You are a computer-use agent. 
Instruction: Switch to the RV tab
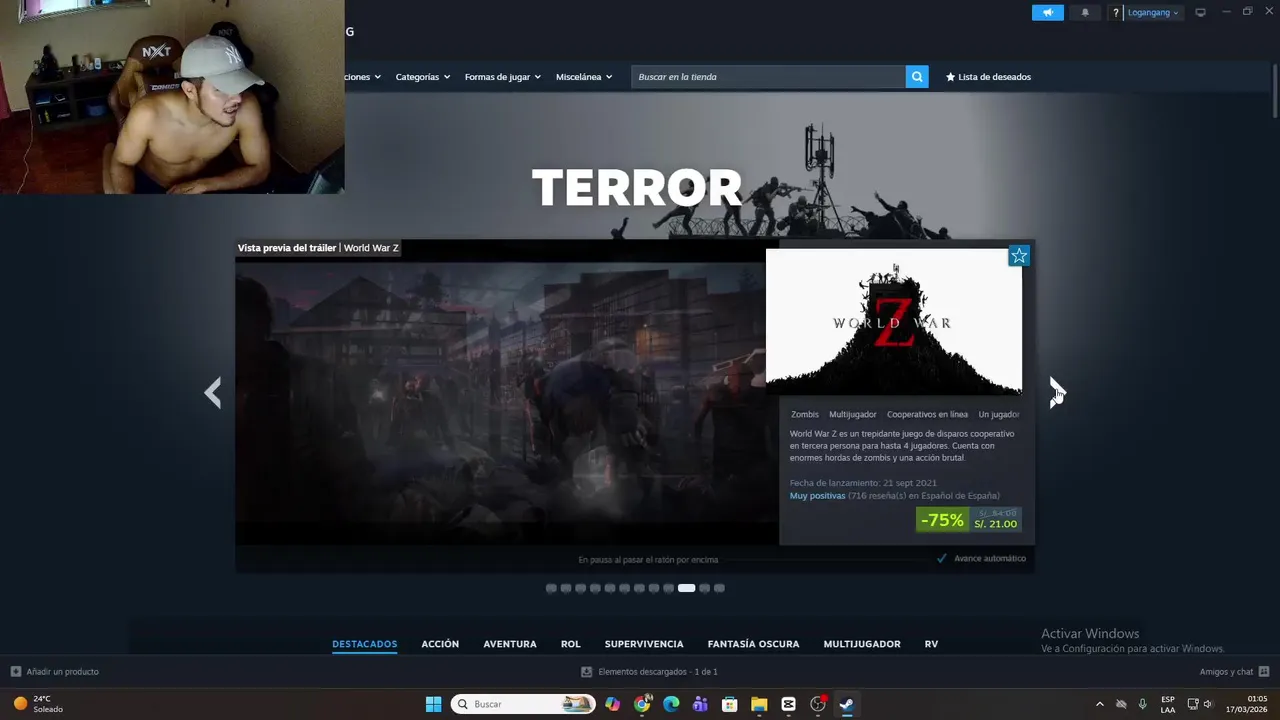(x=931, y=644)
